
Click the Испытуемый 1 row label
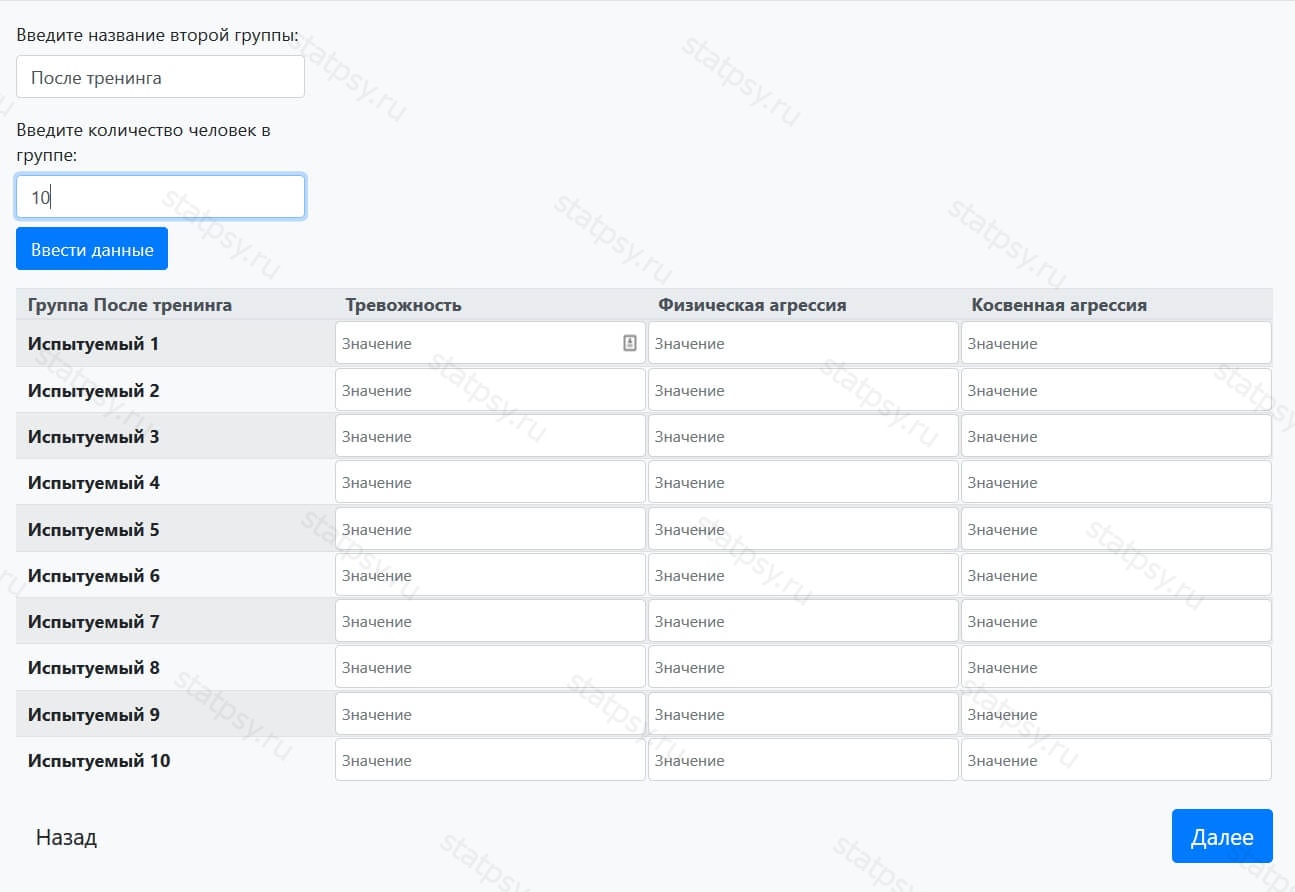pos(93,343)
